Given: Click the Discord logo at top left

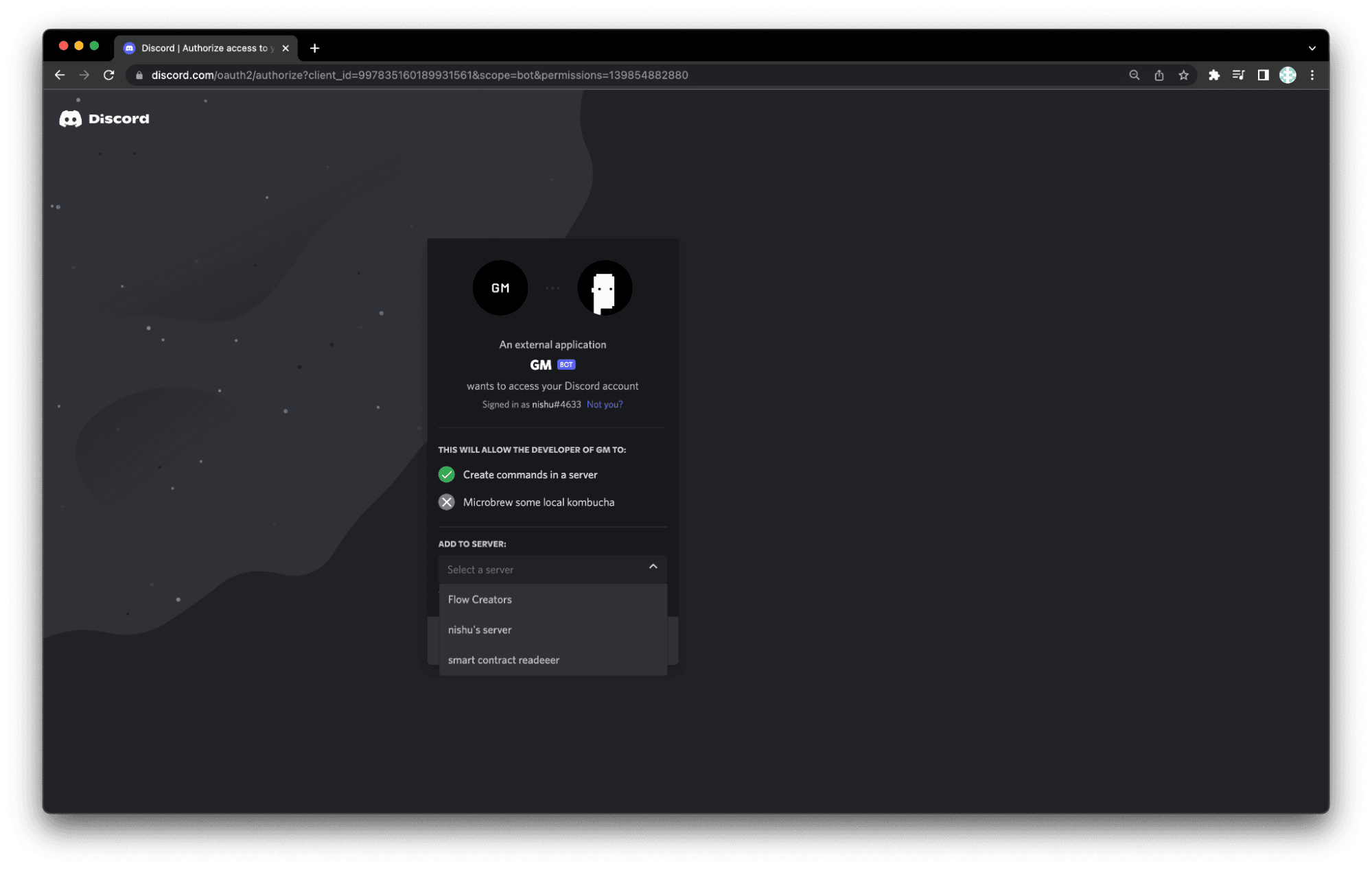Looking at the screenshot, I should pyautogui.click(x=104, y=119).
